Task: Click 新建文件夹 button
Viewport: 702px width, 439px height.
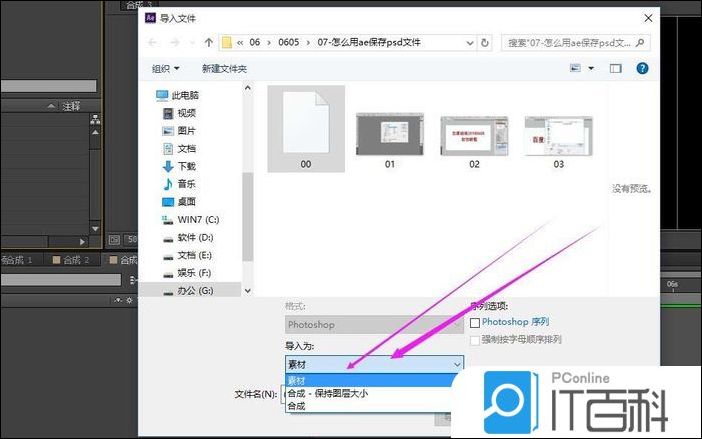Action: pos(224,68)
